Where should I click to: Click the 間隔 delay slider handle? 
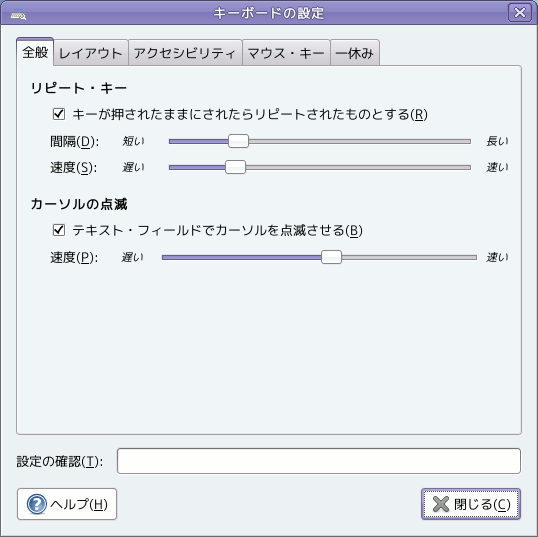point(238,141)
